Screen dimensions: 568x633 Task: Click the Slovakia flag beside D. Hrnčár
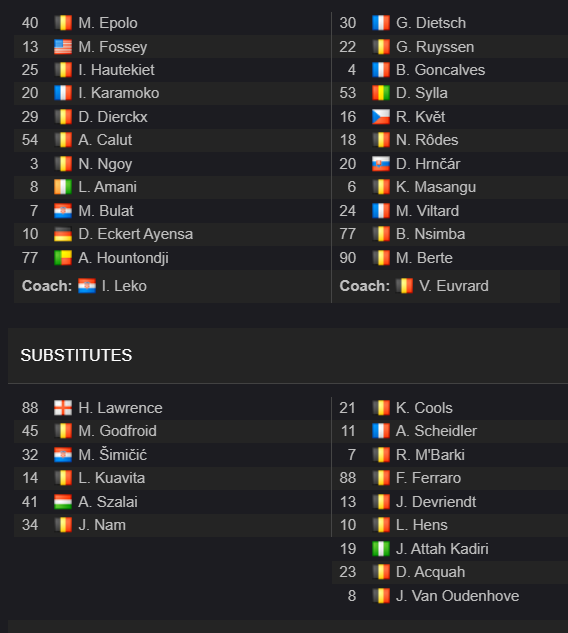[381, 164]
